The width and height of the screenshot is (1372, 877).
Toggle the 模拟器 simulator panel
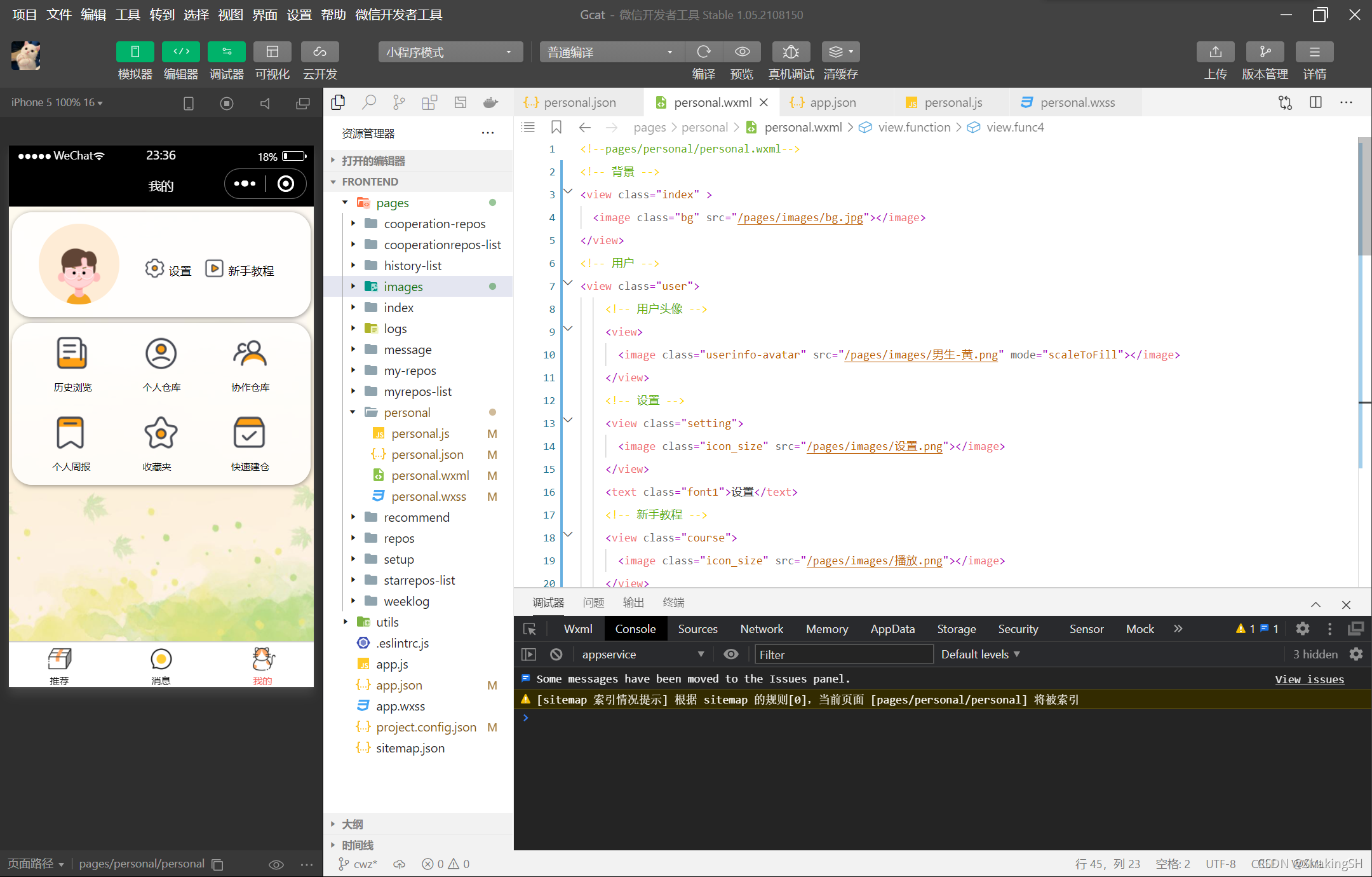pyautogui.click(x=135, y=52)
